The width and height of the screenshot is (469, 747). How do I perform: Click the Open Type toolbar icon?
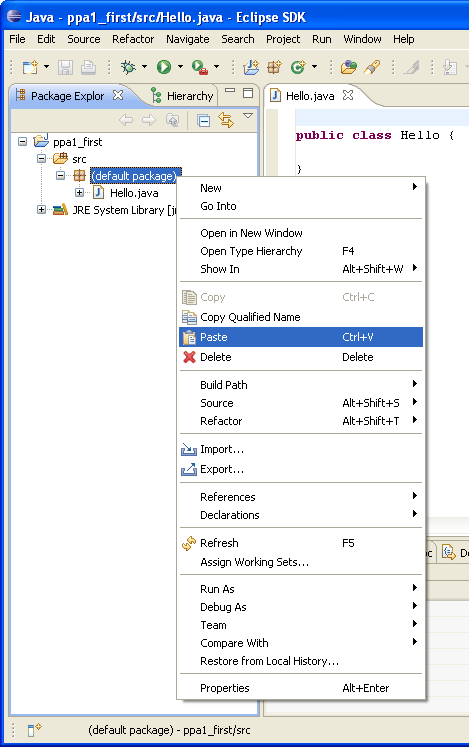349,67
